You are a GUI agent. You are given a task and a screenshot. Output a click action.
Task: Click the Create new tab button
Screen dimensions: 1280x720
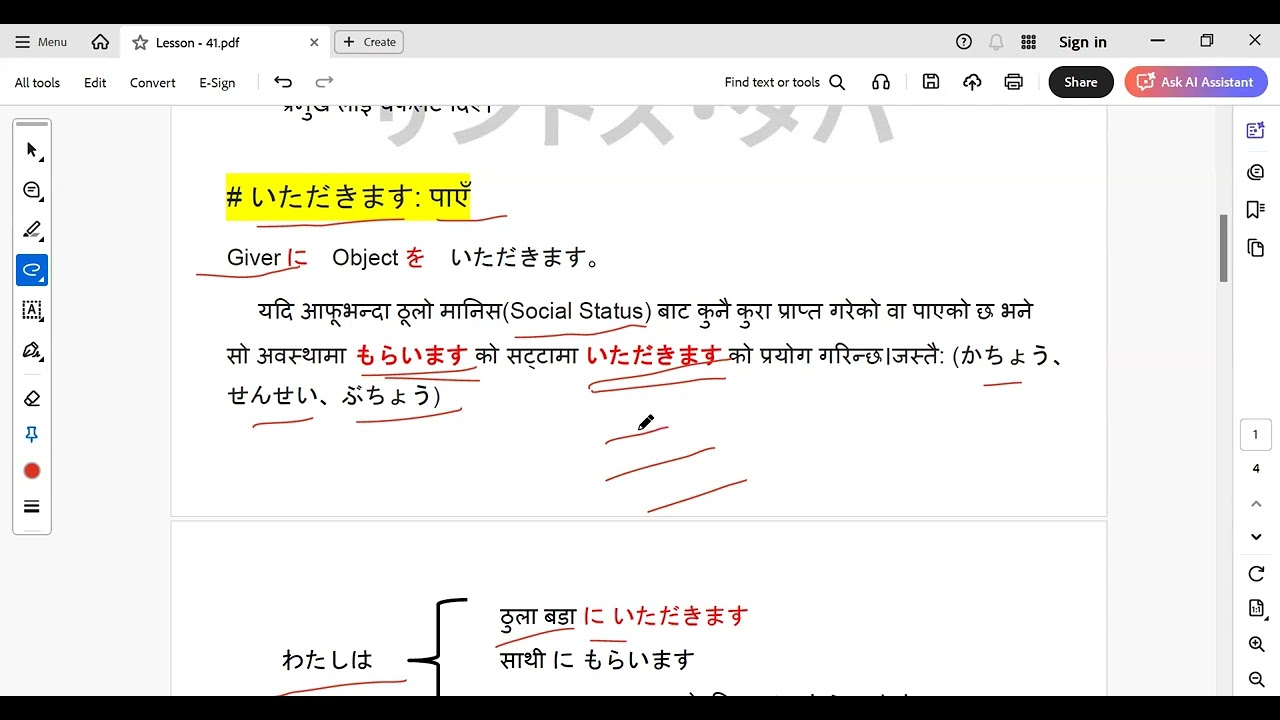tap(369, 42)
